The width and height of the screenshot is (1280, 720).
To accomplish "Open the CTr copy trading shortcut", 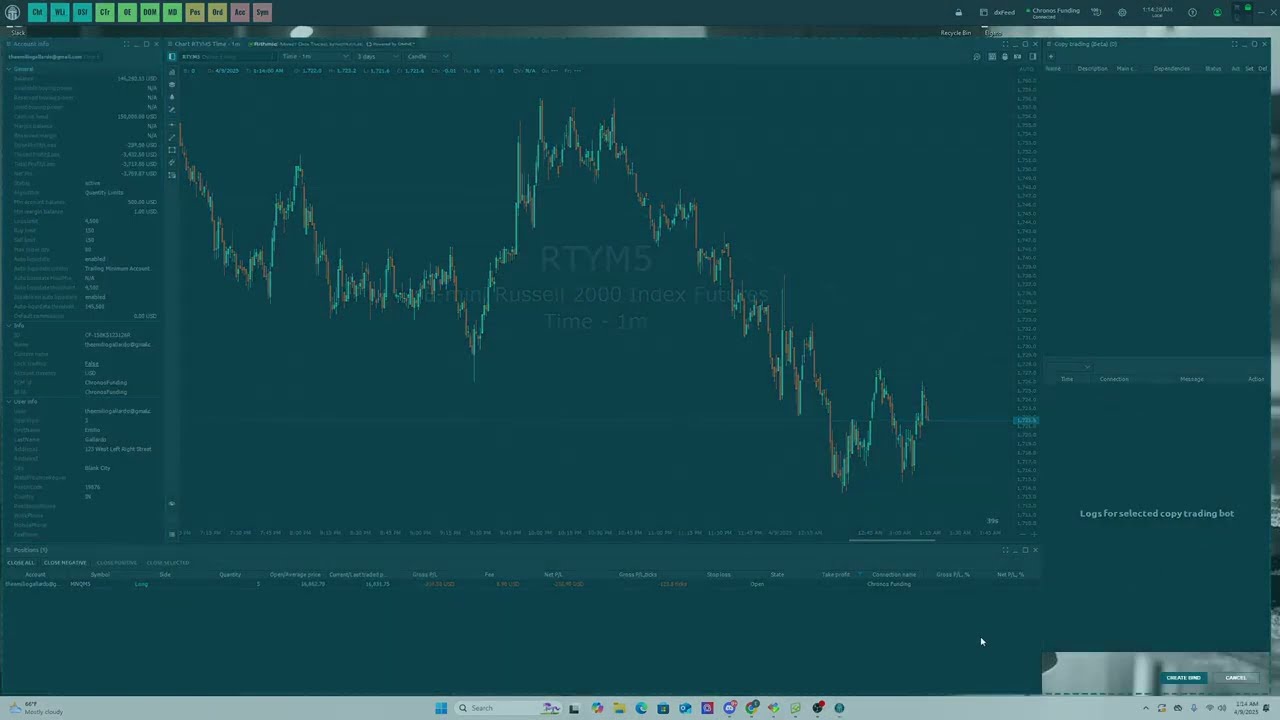I will pyautogui.click(x=105, y=12).
